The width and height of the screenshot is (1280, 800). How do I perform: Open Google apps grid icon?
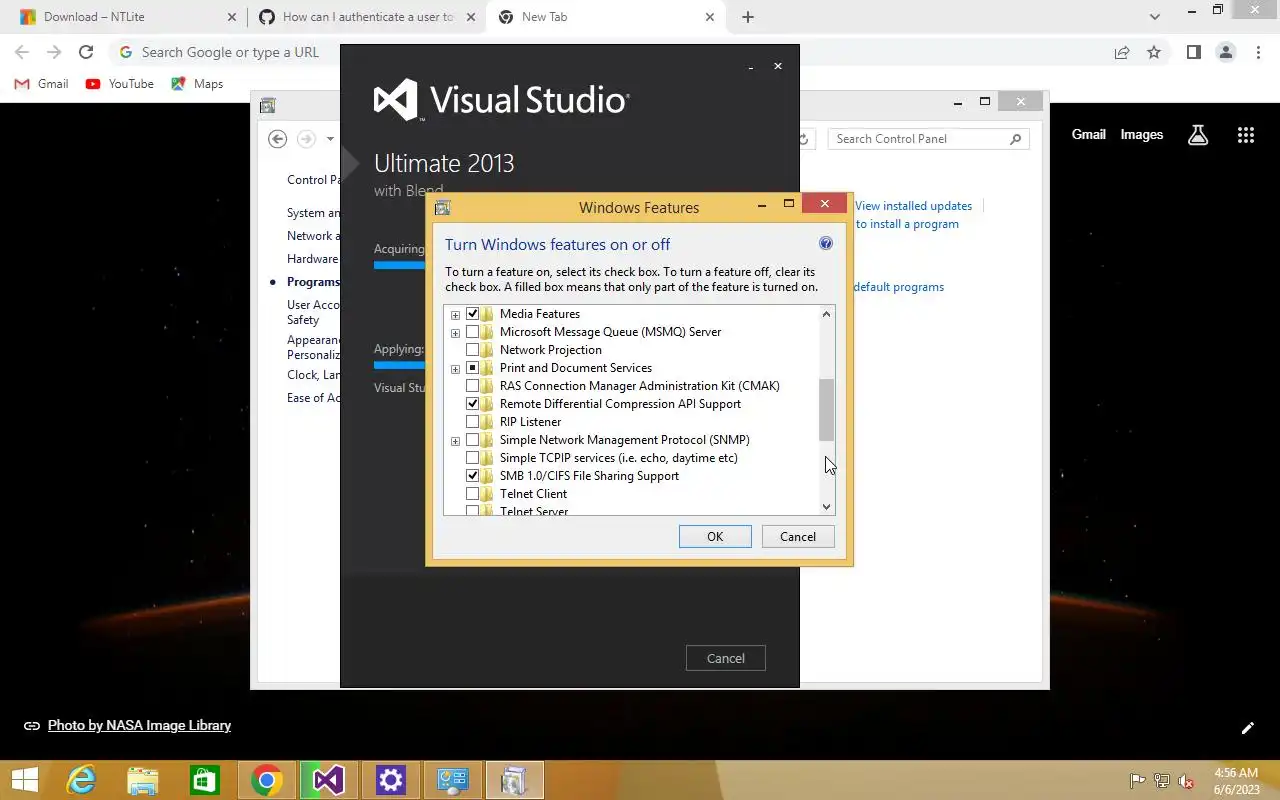[1246, 135]
